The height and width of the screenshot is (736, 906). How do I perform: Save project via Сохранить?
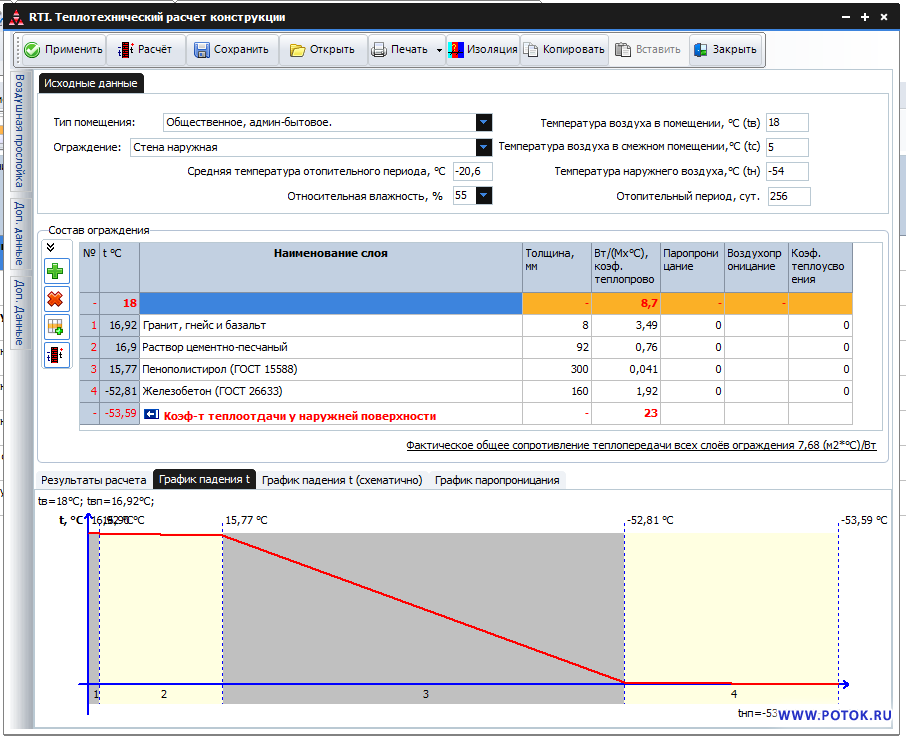click(232, 50)
